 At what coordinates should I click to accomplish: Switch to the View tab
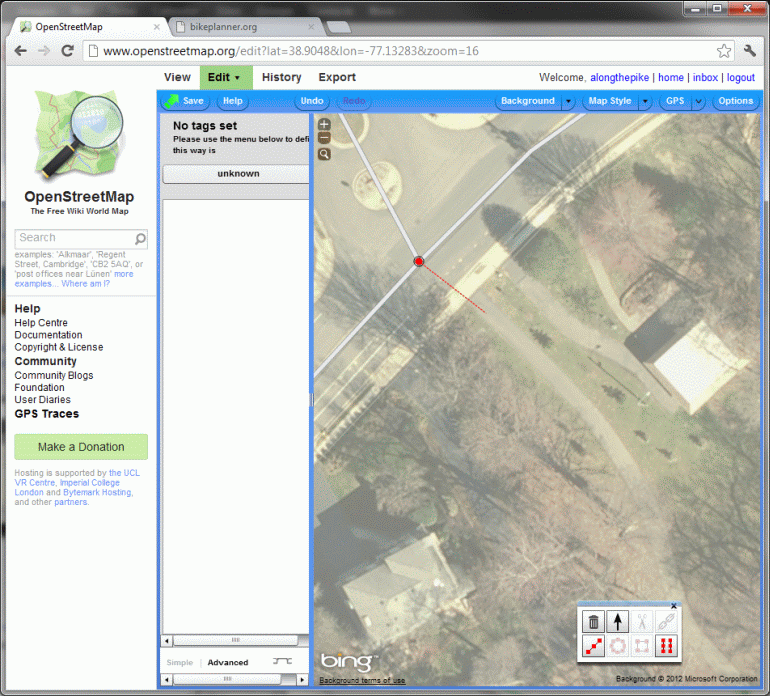point(177,78)
